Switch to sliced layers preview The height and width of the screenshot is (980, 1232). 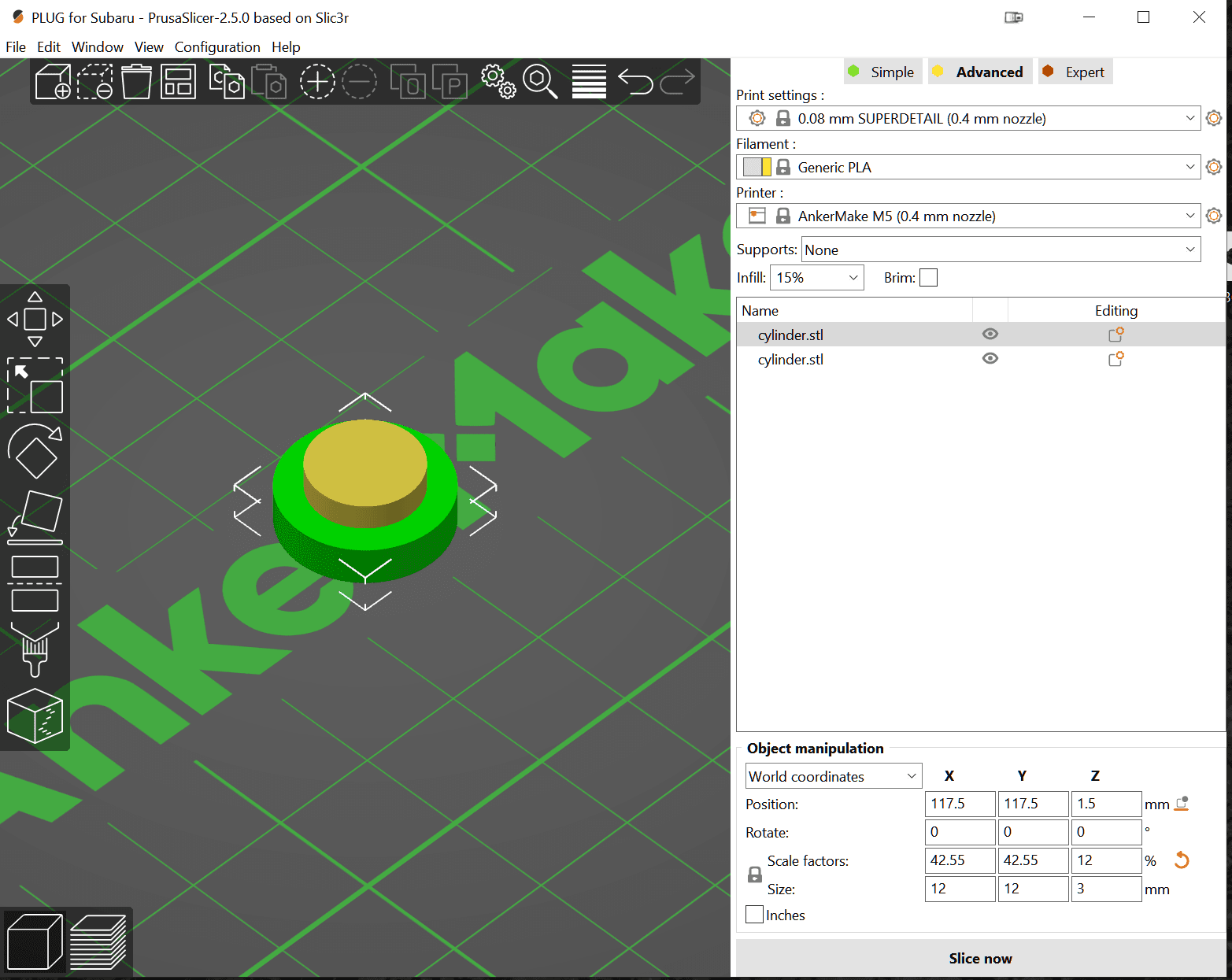(x=98, y=941)
